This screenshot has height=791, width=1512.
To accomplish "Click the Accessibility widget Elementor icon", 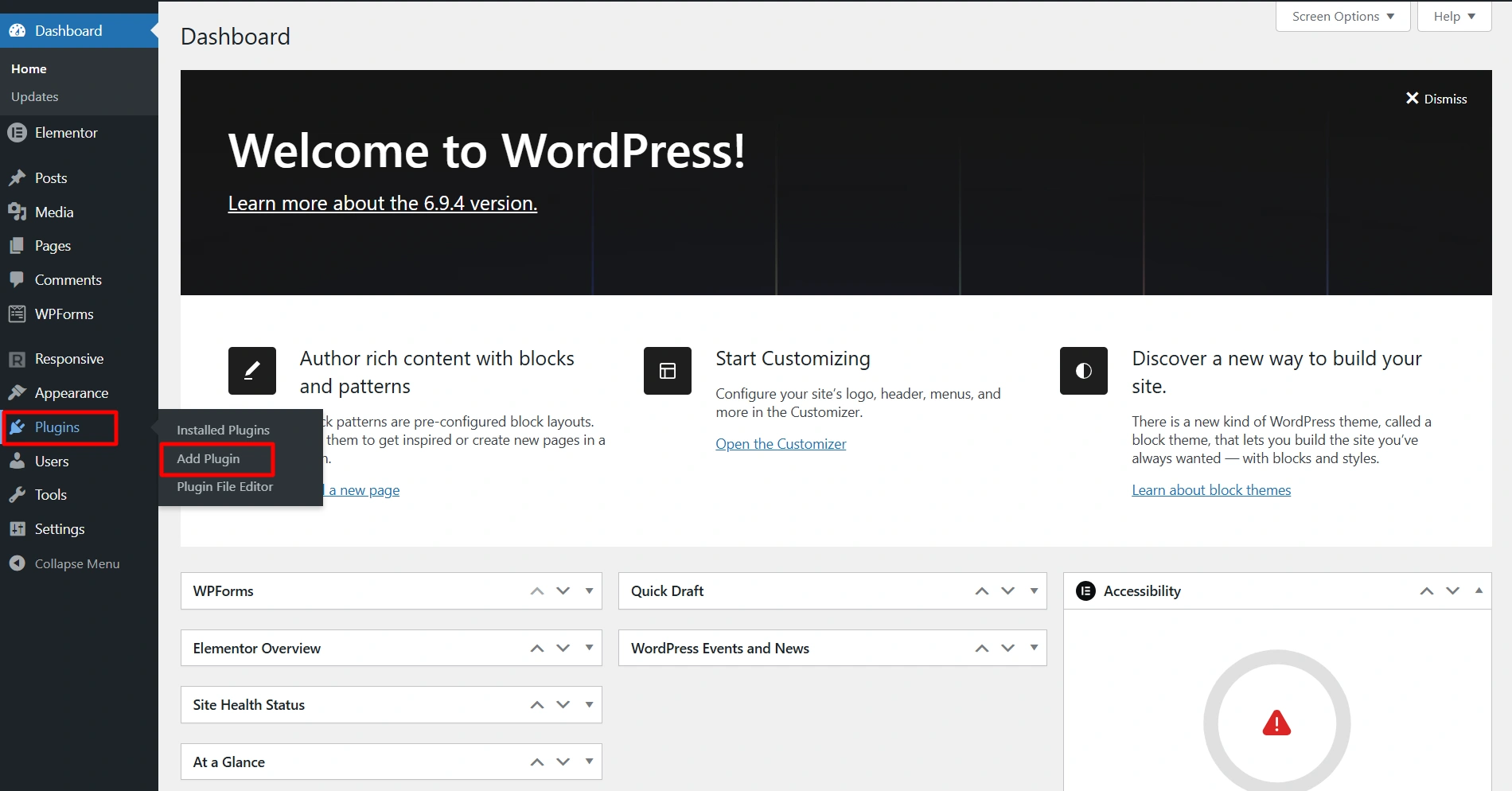I will click(x=1085, y=591).
